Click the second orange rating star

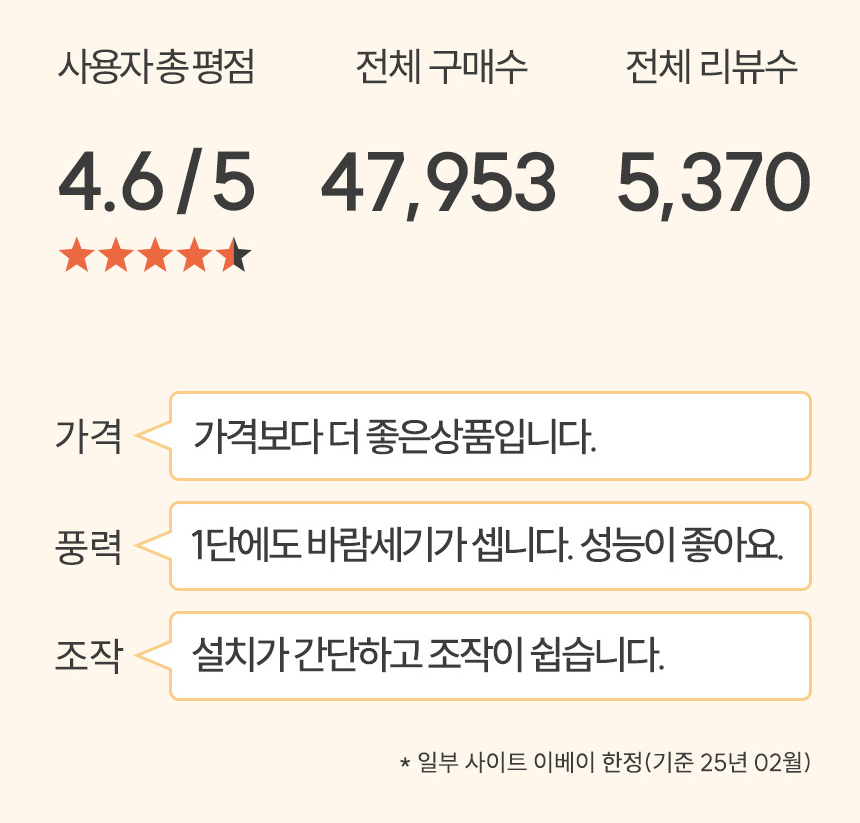116,255
